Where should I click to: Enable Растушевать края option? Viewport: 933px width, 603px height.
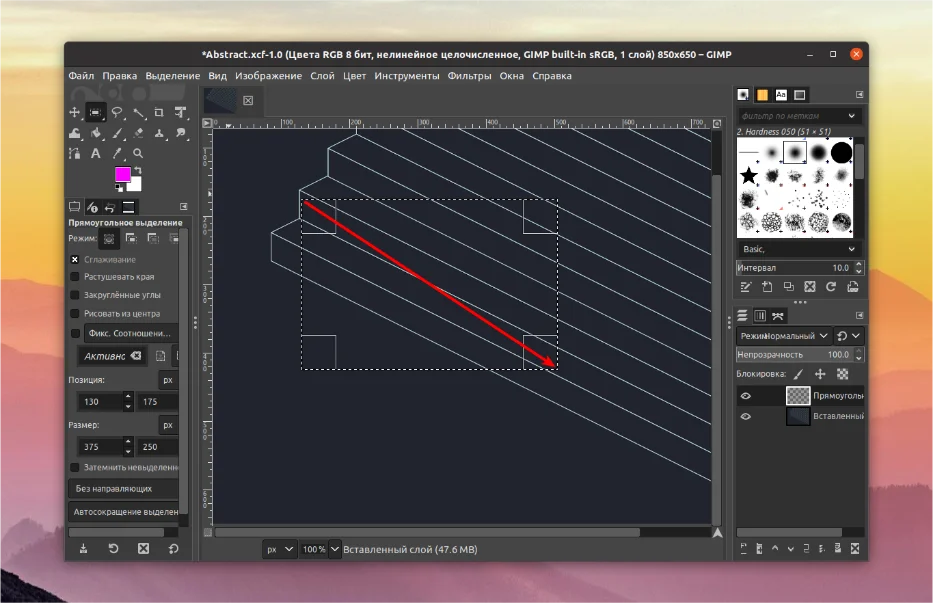pyautogui.click(x=75, y=277)
